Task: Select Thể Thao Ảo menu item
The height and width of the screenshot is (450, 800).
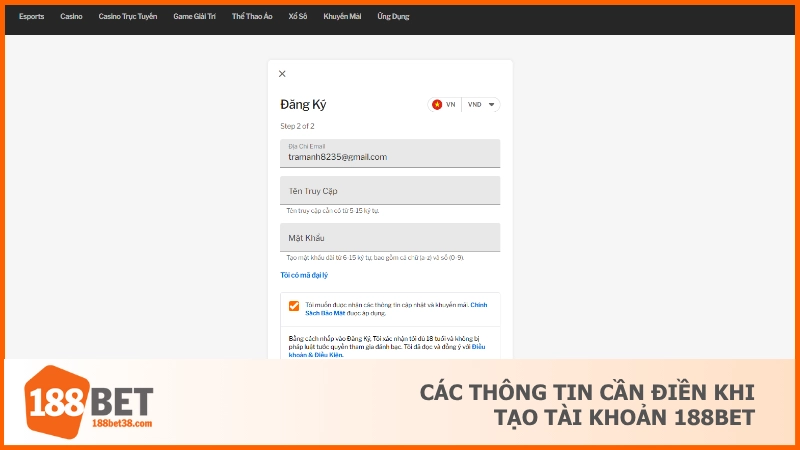Action: (x=252, y=16)
